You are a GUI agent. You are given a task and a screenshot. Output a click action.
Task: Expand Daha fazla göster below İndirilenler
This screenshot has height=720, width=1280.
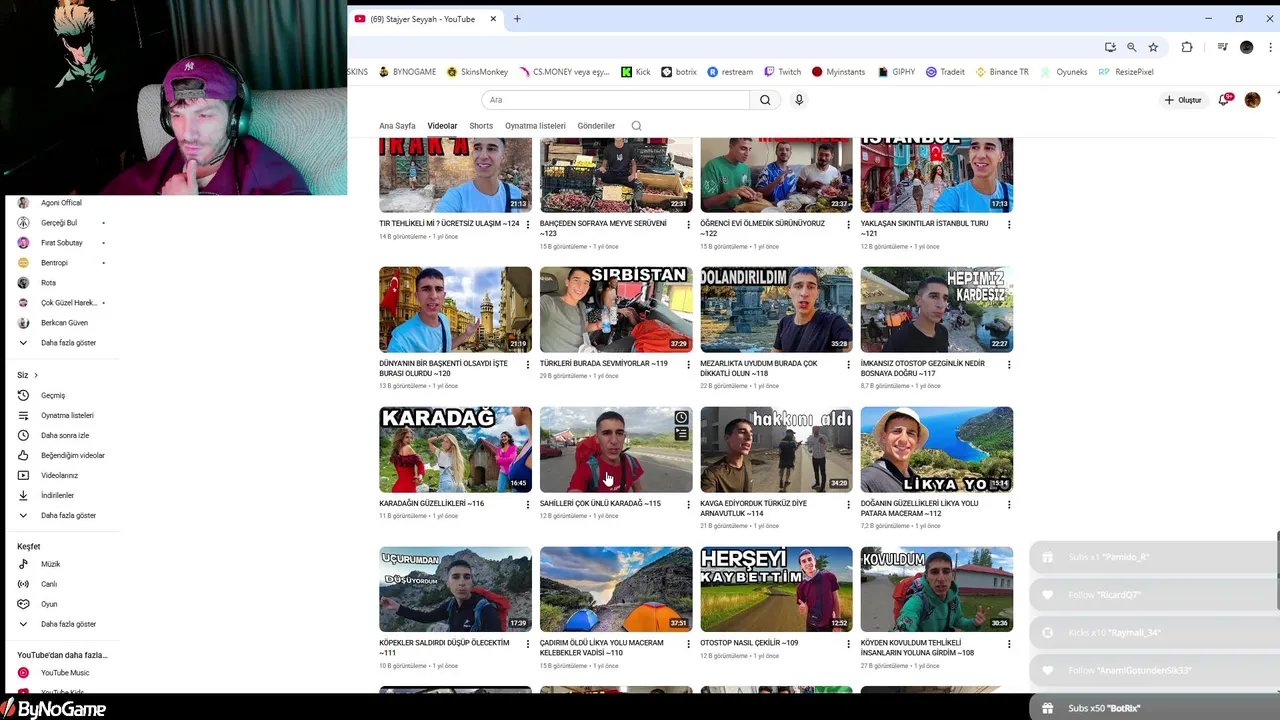coord(70,515)
